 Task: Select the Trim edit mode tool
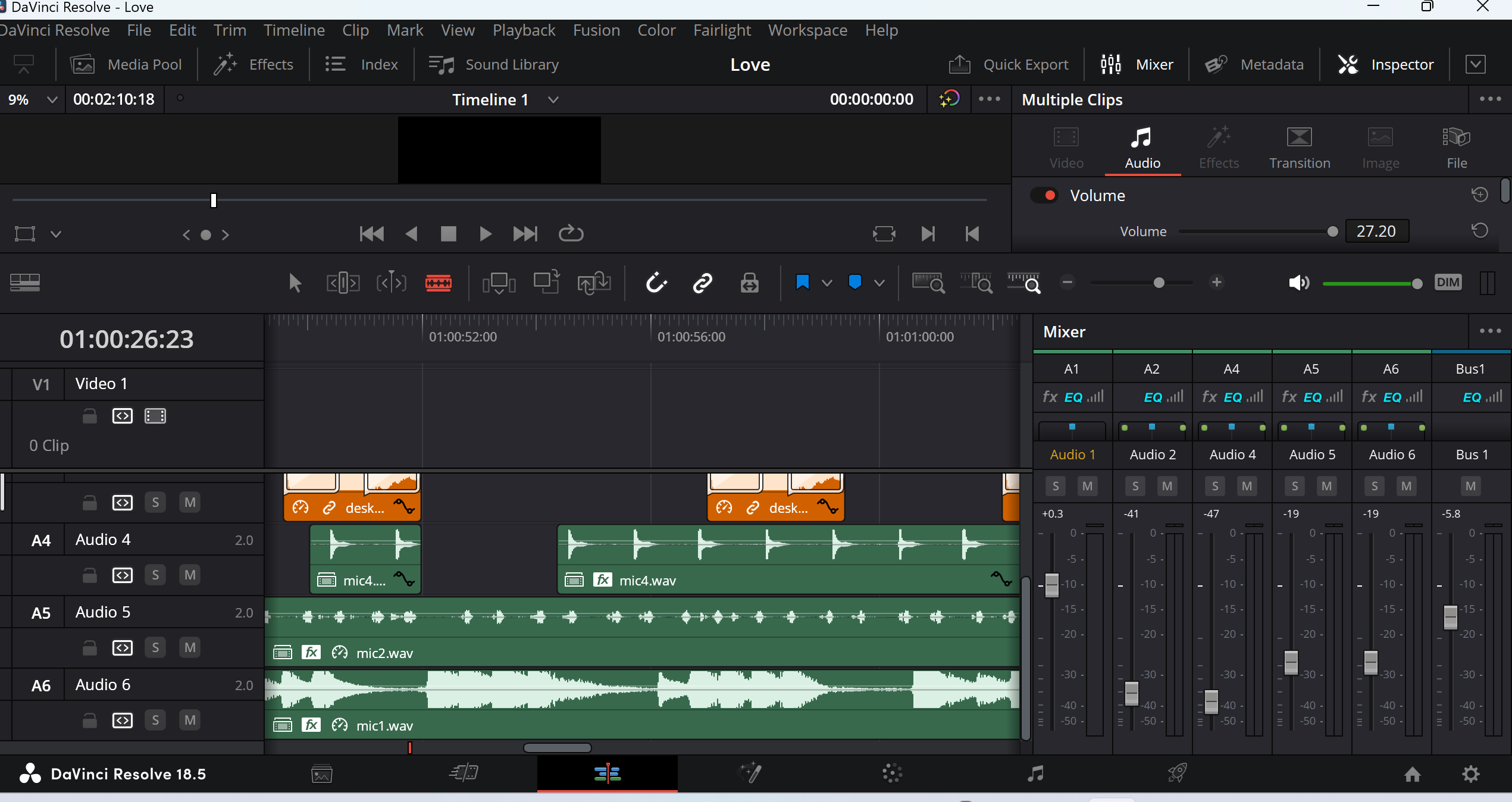click(x=343, y=283)
